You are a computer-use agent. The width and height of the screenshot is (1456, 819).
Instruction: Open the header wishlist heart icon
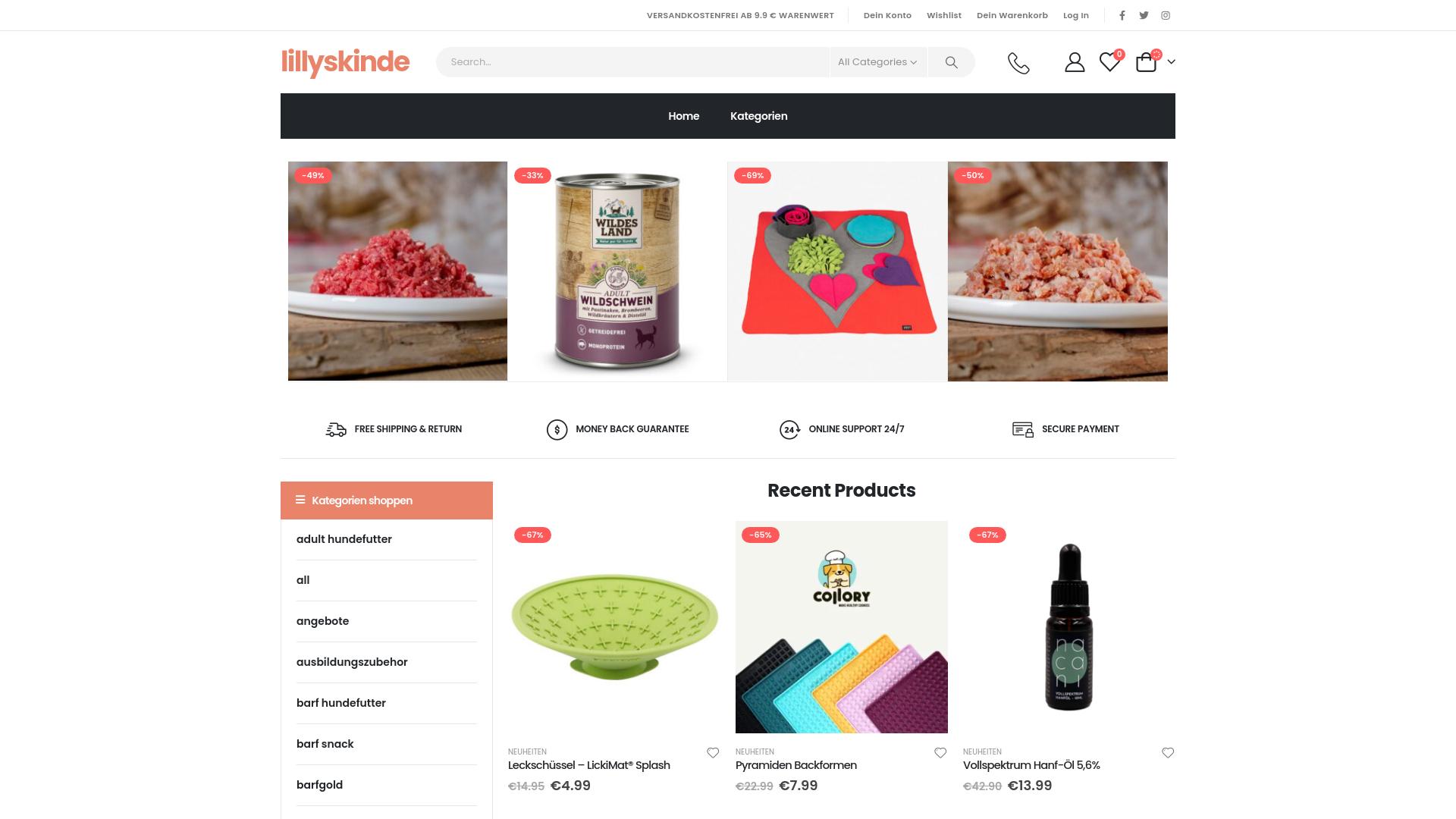1109,62
